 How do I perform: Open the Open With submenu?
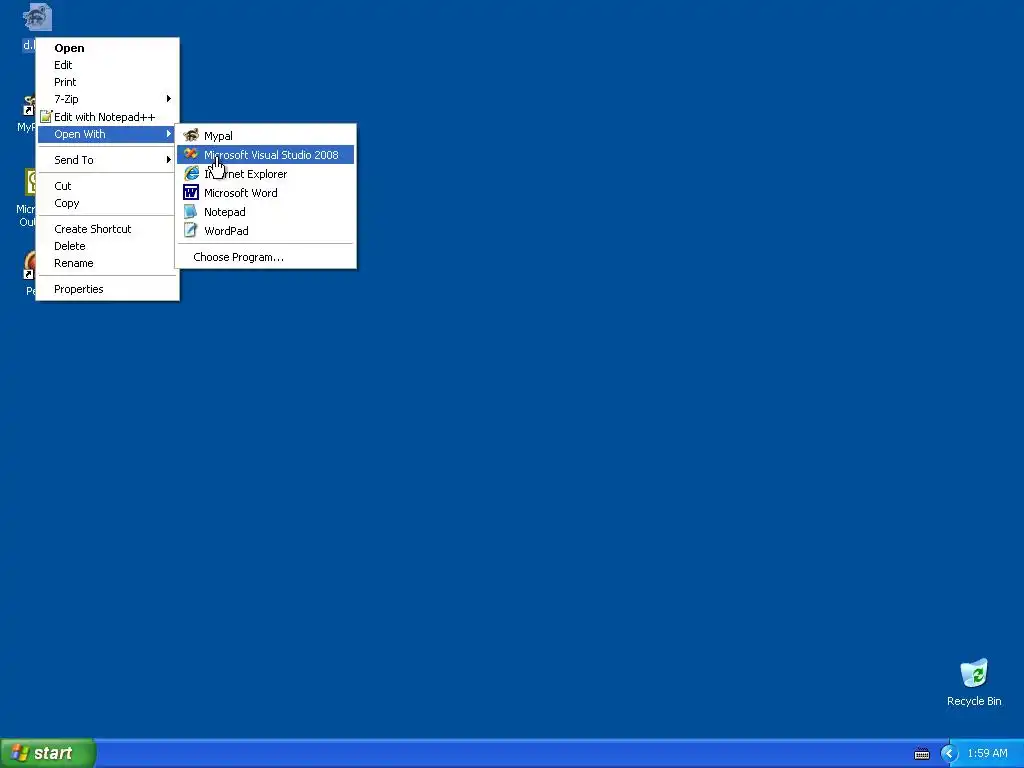(x=107, y=134)
